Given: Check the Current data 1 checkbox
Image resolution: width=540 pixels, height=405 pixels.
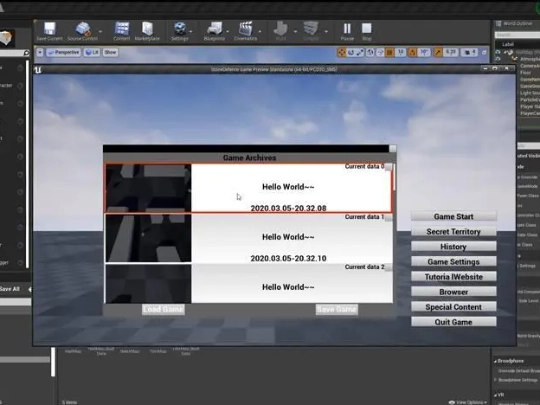Looking at the screenshot, I should 388,217.
